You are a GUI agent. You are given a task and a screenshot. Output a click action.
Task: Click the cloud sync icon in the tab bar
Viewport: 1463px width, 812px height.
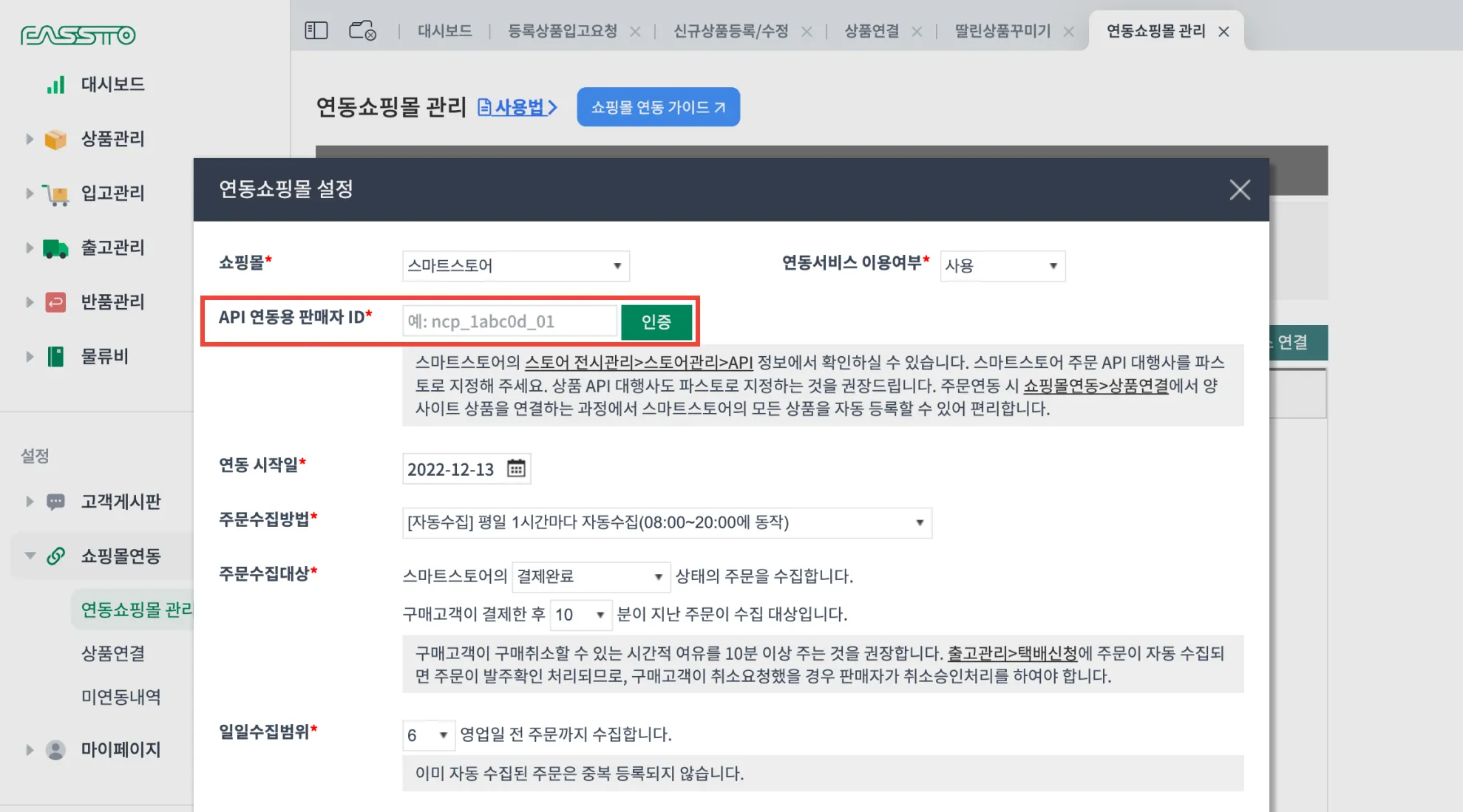click(x=362, y=30)
